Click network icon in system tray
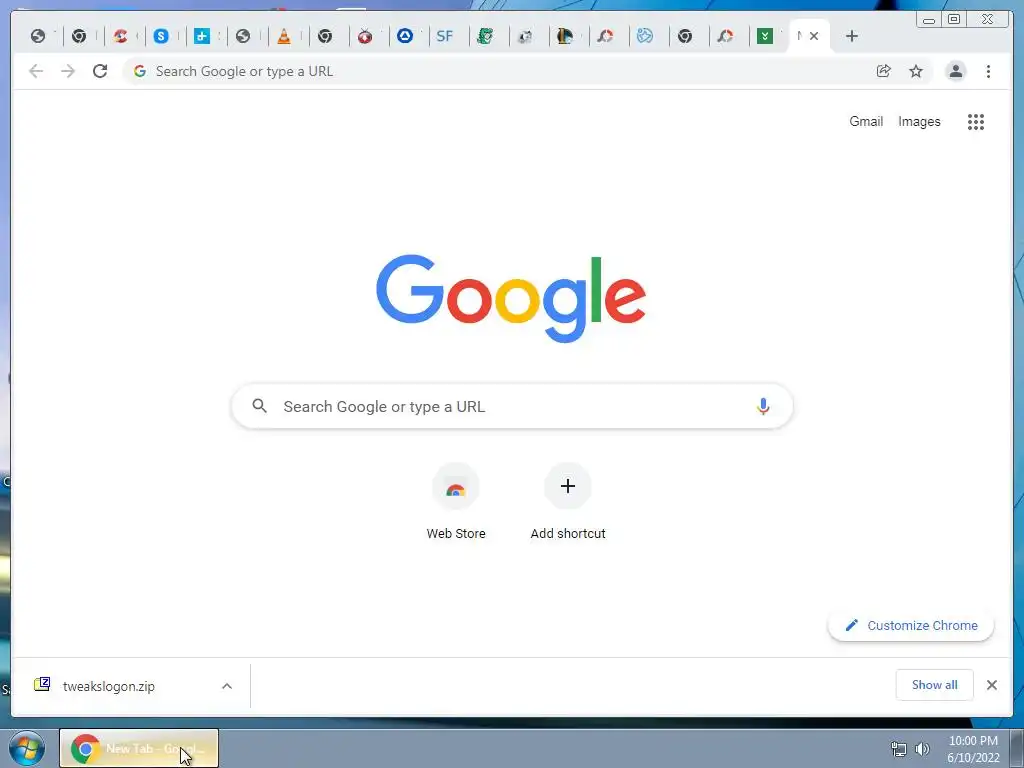Screen dimensions: 1024x768 pos(899,749)
